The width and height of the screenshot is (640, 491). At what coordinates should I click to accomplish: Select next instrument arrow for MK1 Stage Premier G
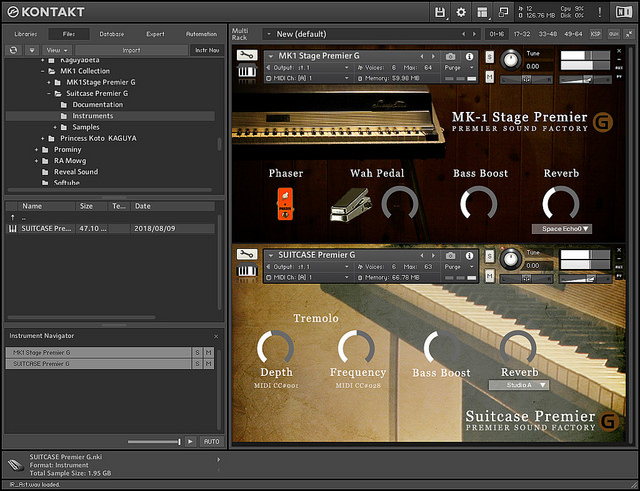tap(433, 56)
